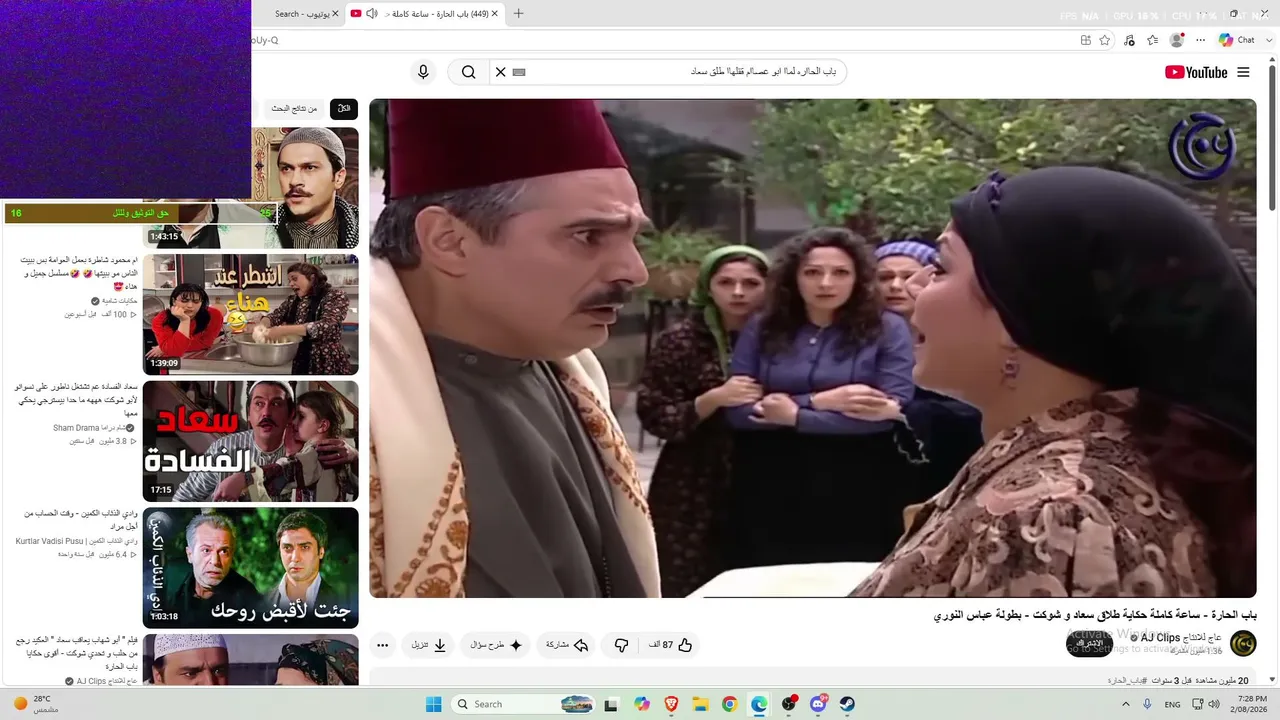Open فيلم أبو شهاب يعاقب سعاد title
Viewport: 1280px width, 720px height.
pyautogui.click(x=77, y=653)
